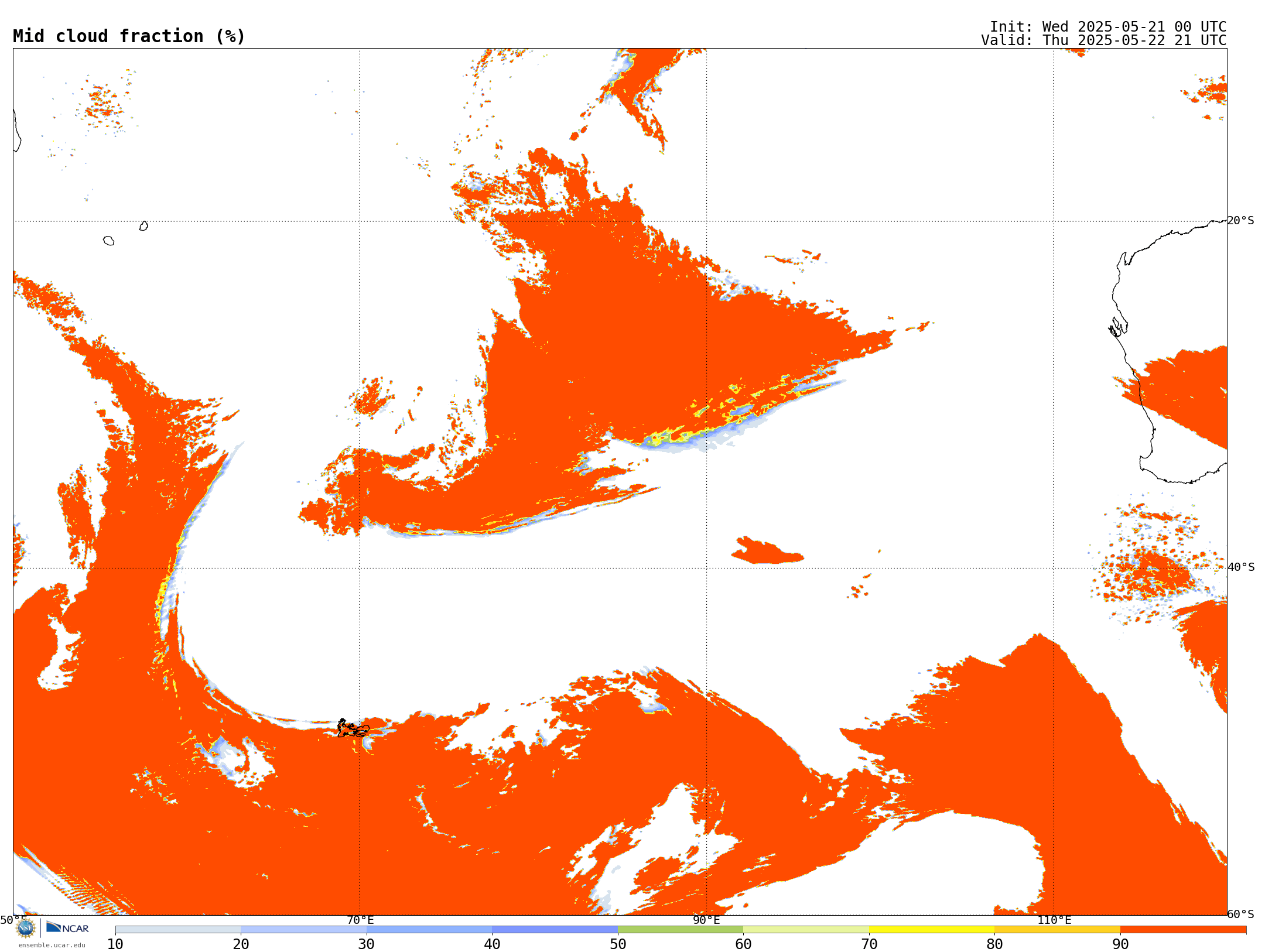Click the 110°E longitude label
1265x952 pixels.
pyautogui.click(x=1054, y=920)
